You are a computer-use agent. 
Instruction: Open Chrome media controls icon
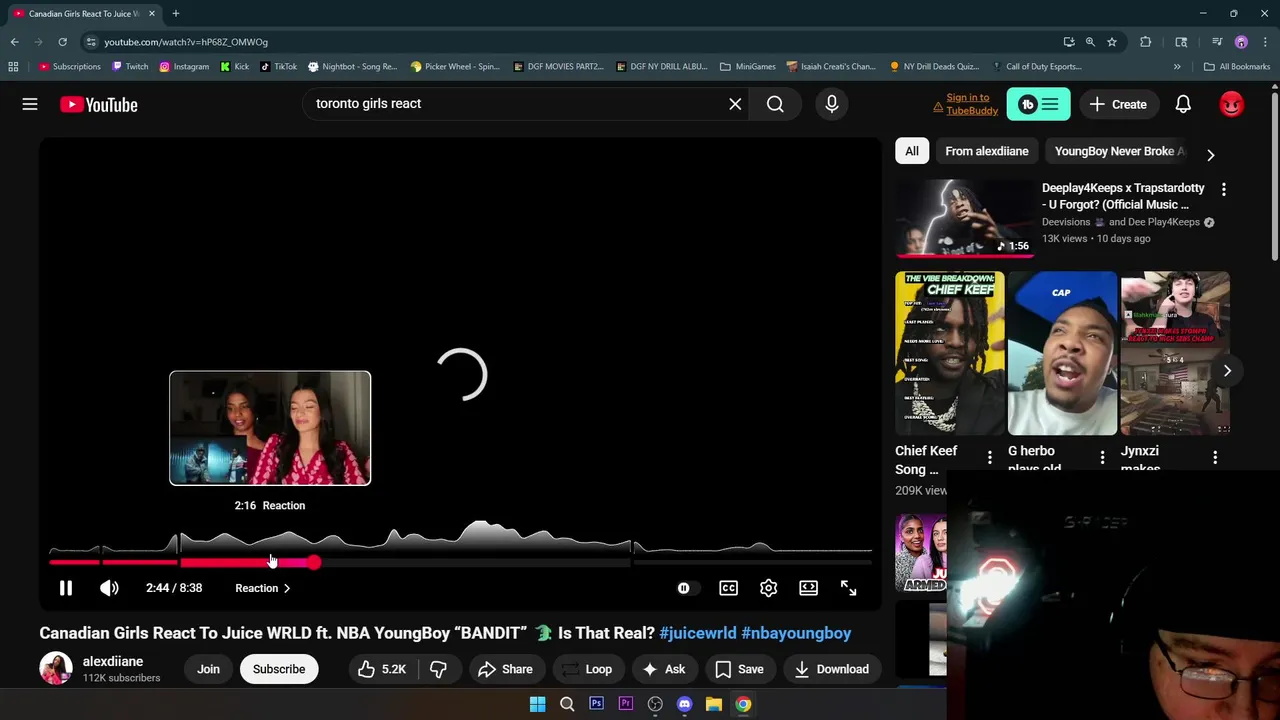(1217, 42)
